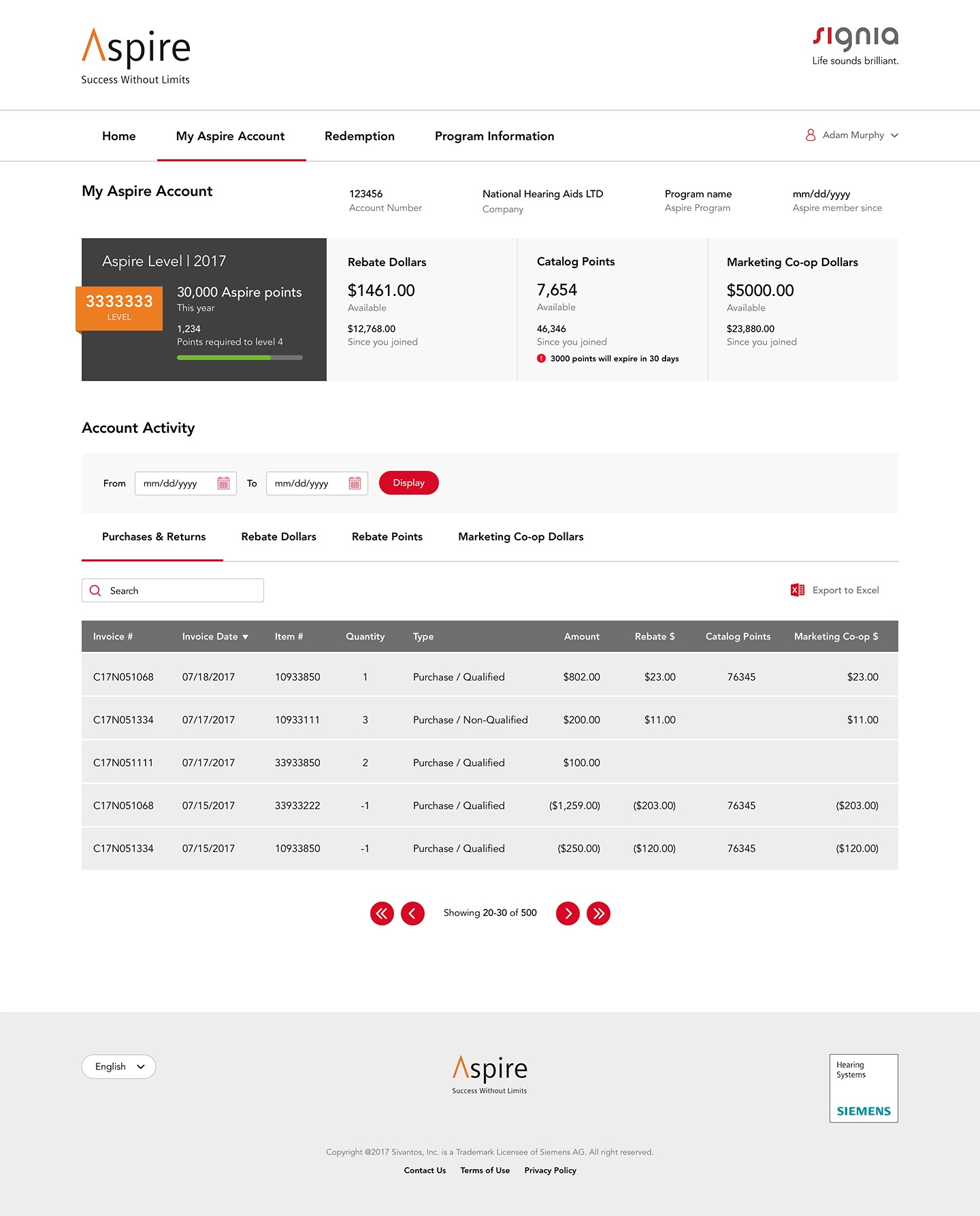Viewport: 980px width, 1216px height.
Task: Click the Aspire logo in the header
Action: click(135, 56)
